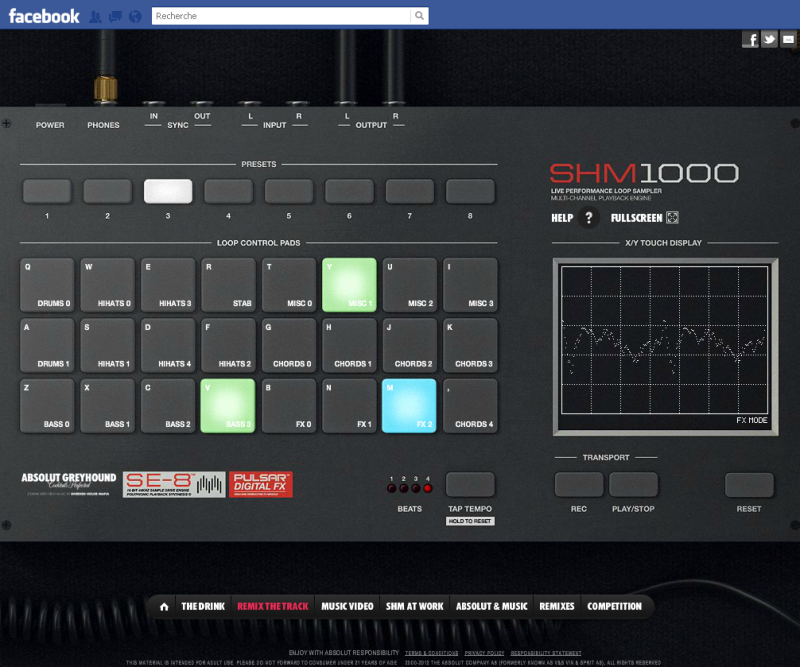
Task: Deselect the lit preset 3 button
Action: (168, 191)
